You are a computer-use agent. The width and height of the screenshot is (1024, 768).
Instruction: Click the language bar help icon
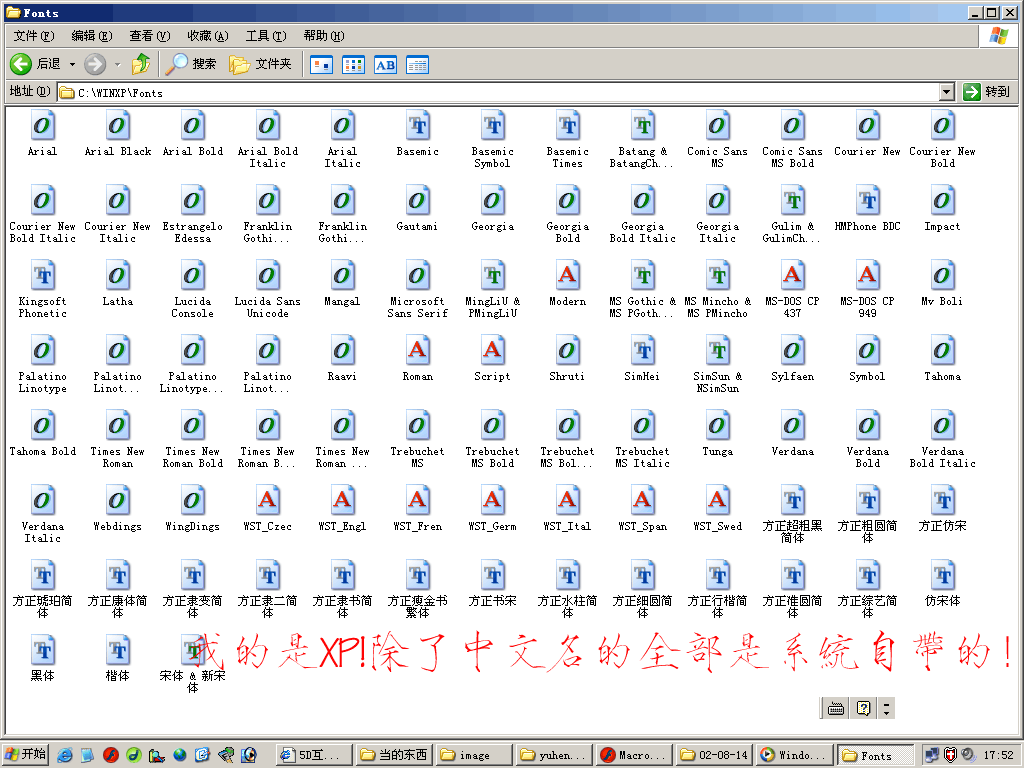point(863,709)
